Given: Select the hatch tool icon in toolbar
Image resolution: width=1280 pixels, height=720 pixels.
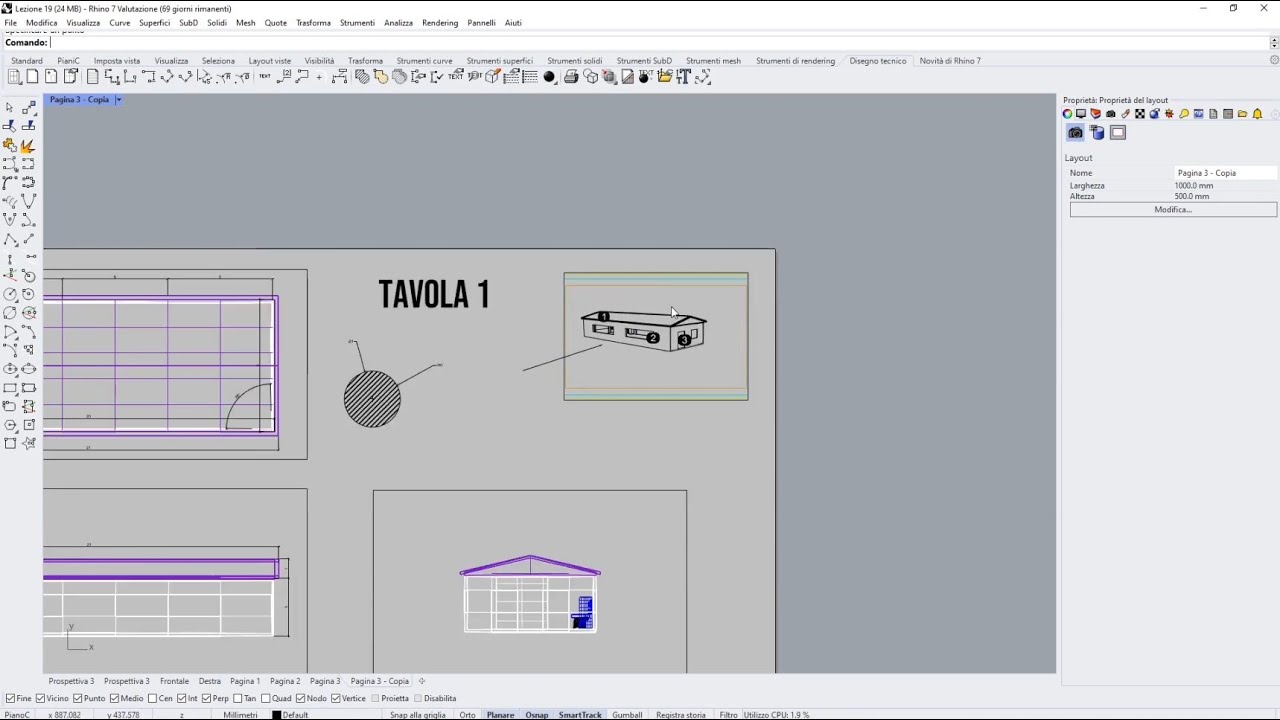Looking at the screenshot, I should (x=362, y=77).
